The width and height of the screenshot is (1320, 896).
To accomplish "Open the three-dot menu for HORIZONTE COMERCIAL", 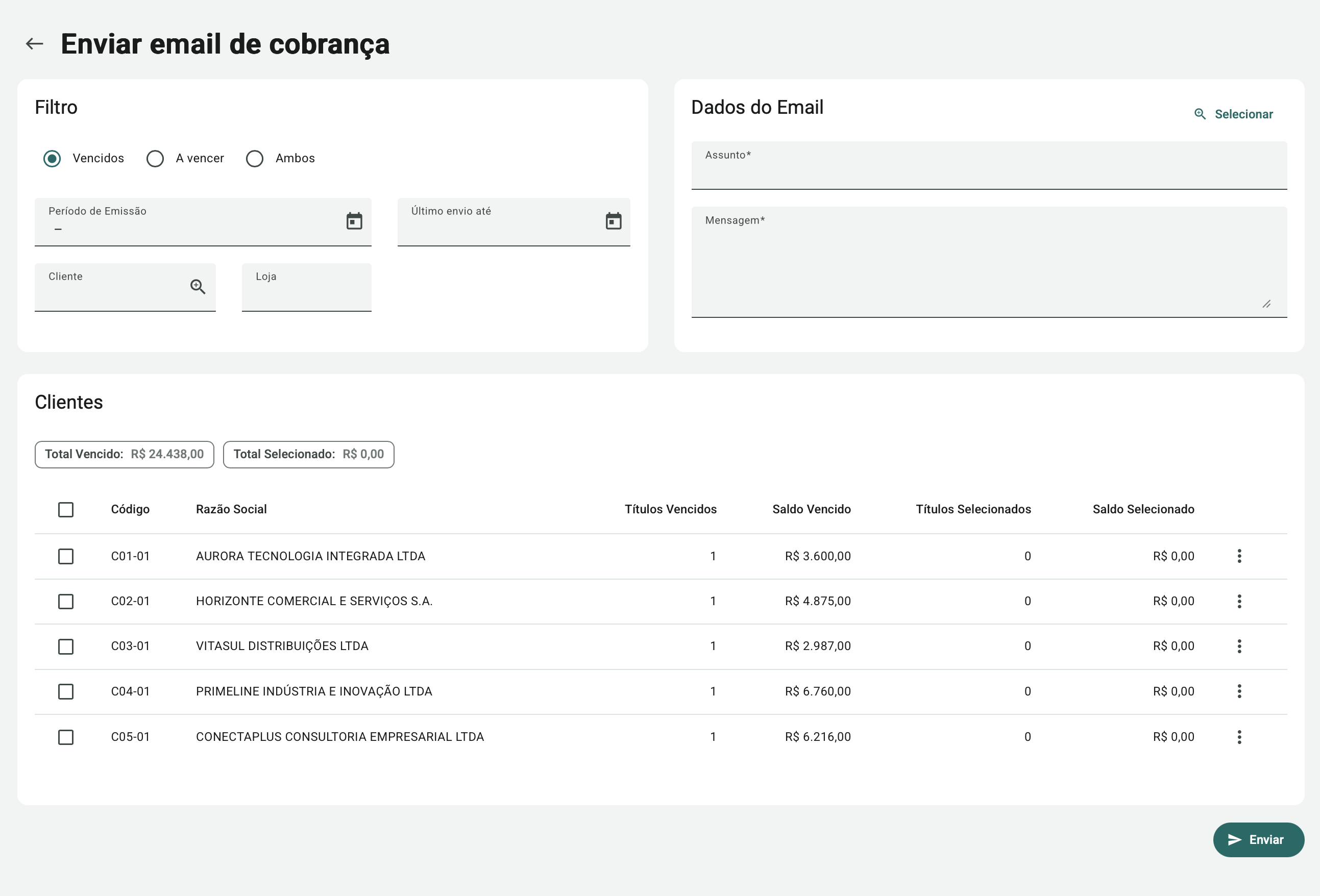I will pyautogui.click(x=1239, y=601).
